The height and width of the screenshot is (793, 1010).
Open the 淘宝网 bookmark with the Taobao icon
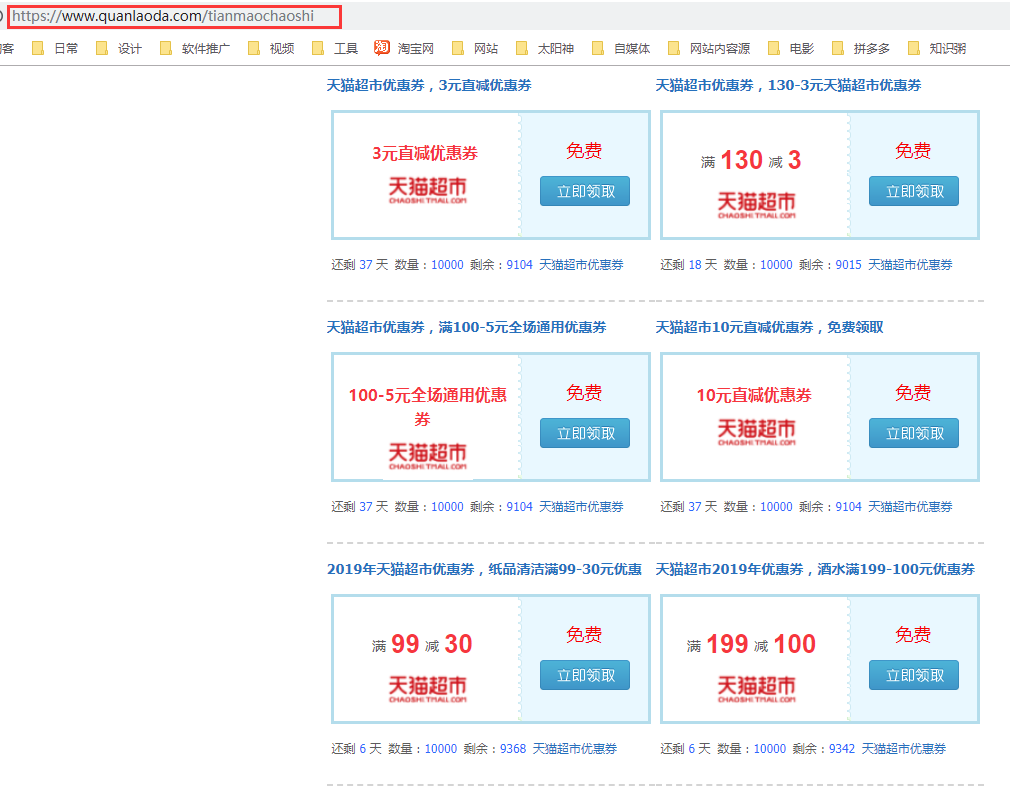coord(404,48)
